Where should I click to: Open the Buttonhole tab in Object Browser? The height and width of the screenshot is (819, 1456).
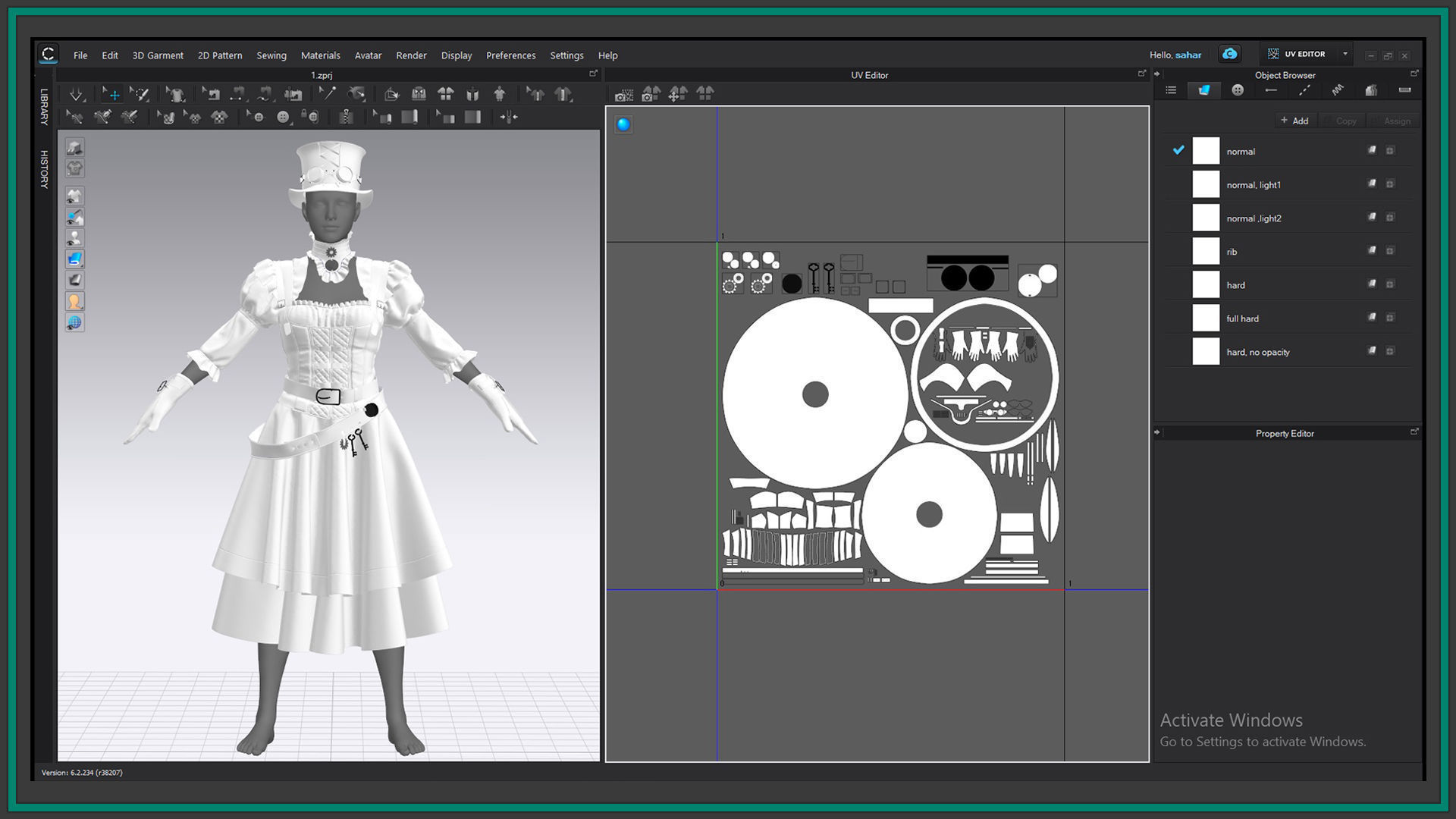[1271, 90]
